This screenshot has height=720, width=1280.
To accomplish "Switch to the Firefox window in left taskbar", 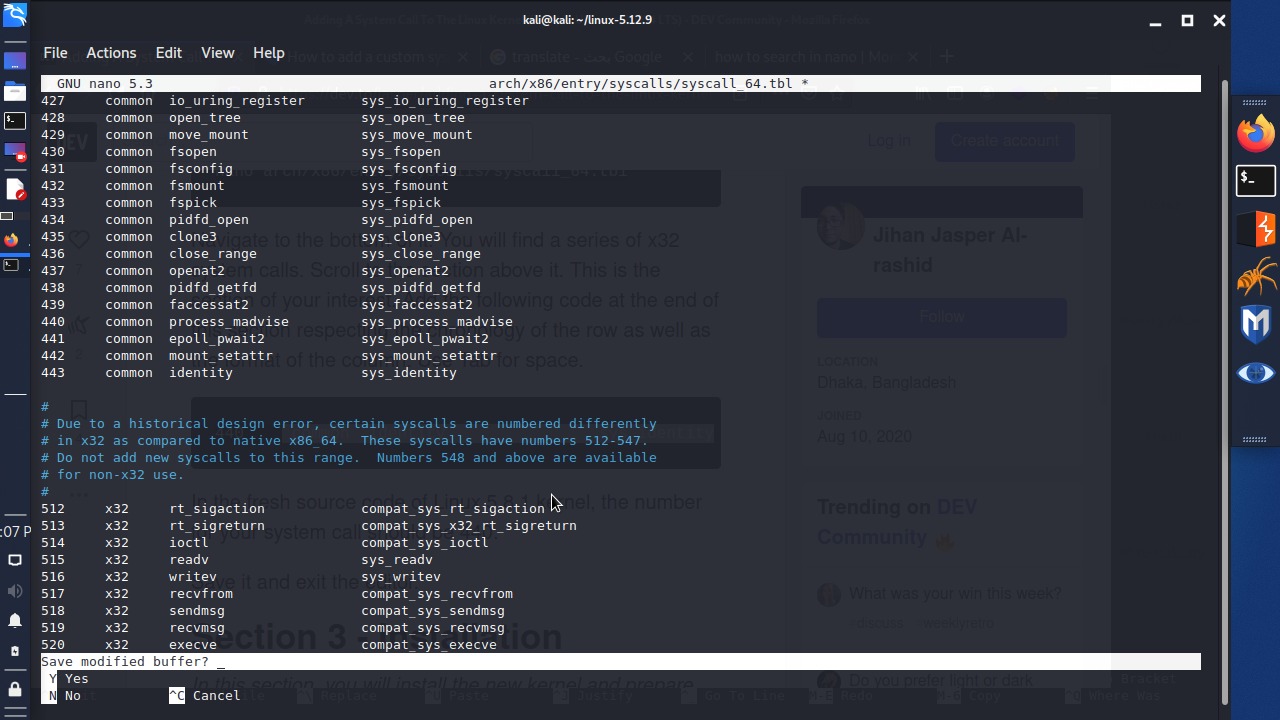I will [x=11, y=240].
